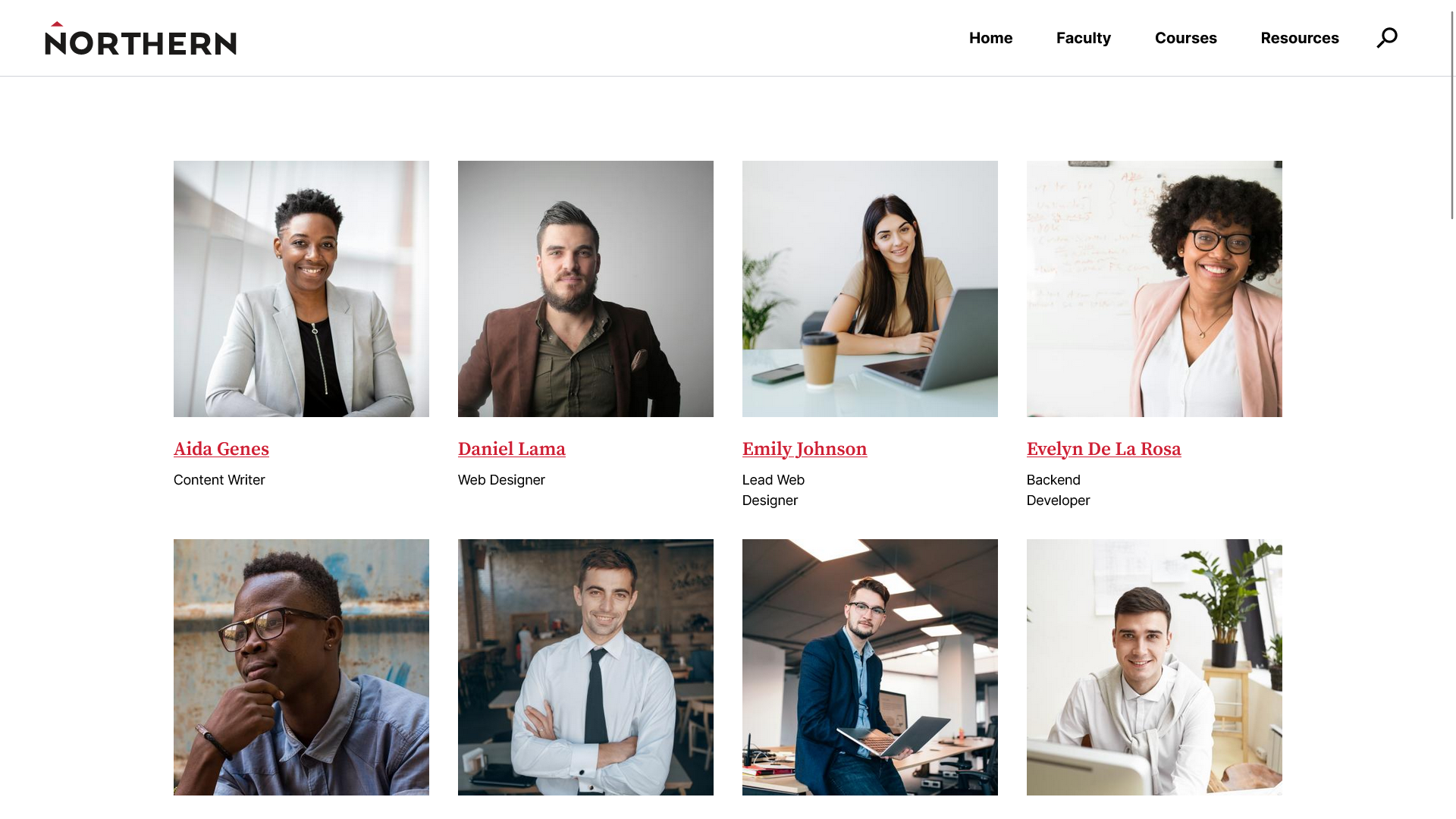Click Emily Johnson photo with laptop
Screen dimensions: 1456x819
[870, 289]
